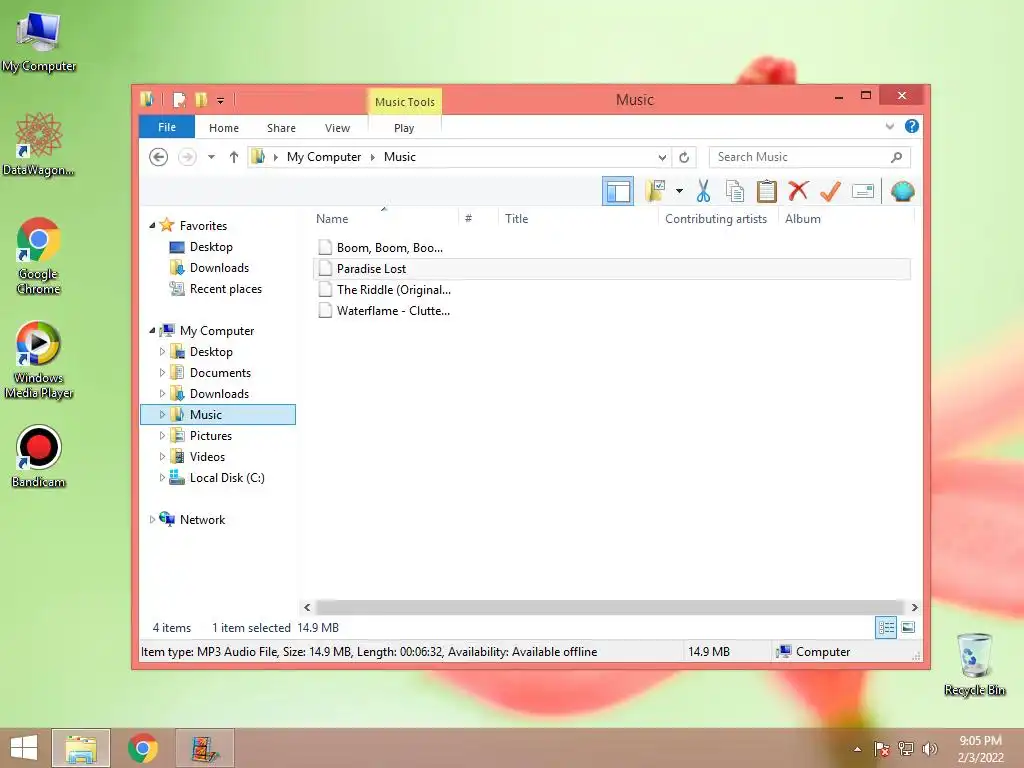
Task: Collapse the Favorites tree group
Action: 152,225
